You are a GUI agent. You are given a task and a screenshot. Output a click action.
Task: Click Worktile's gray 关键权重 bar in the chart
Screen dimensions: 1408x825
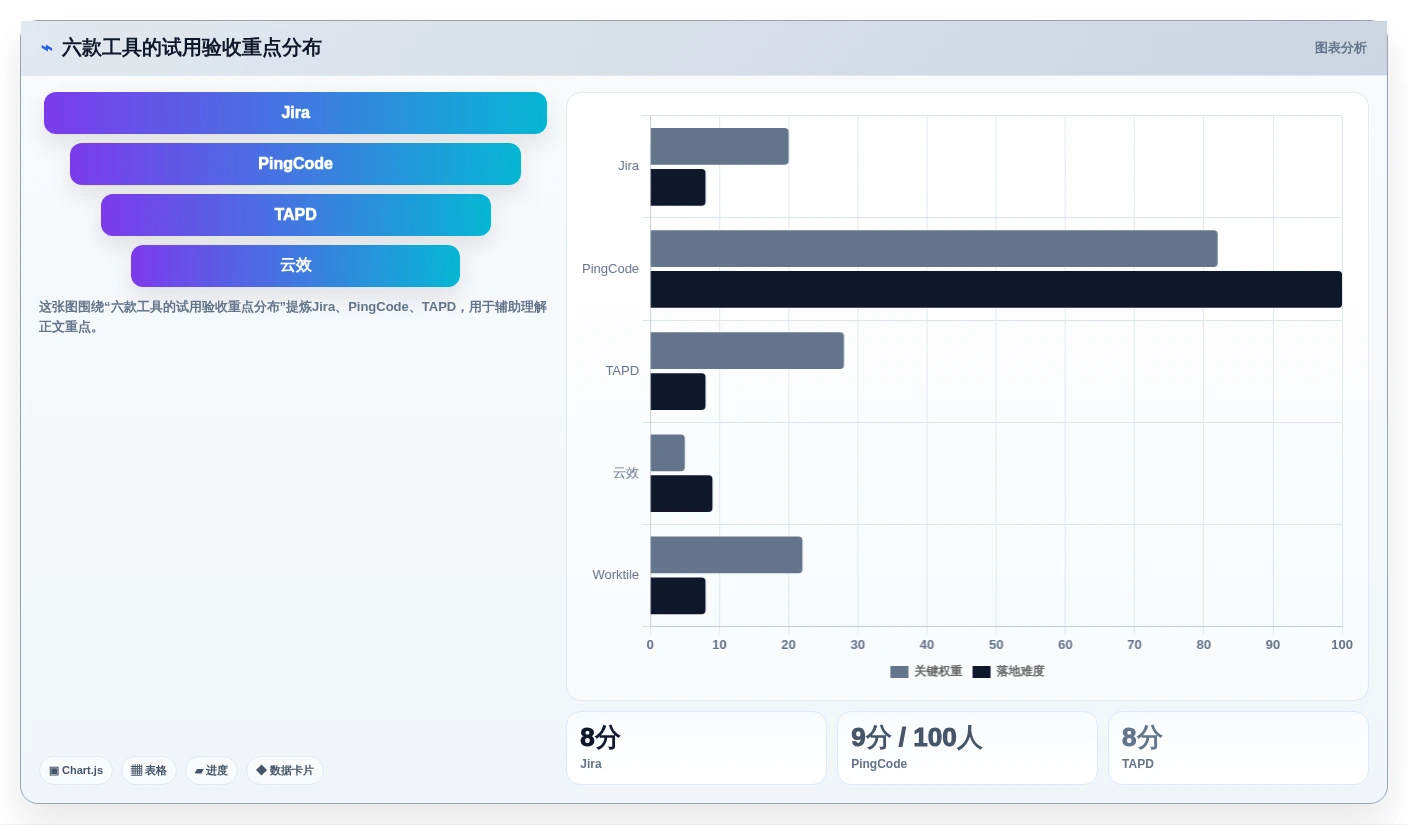tap(726, 555)
